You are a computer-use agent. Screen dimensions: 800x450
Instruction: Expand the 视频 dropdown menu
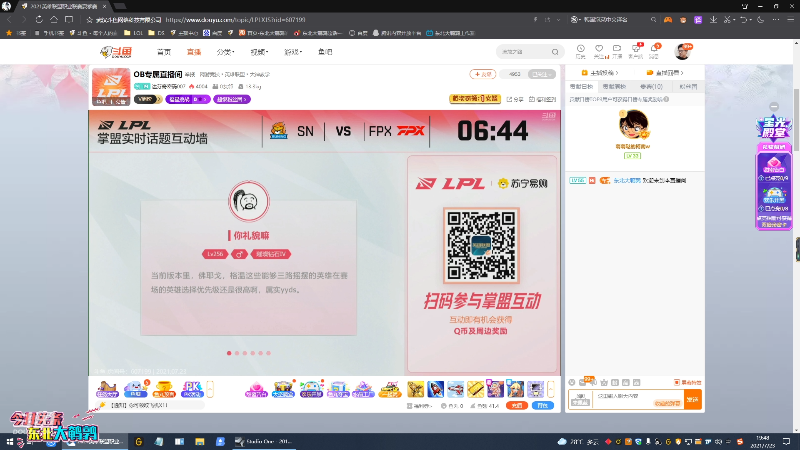coord(259,52)
